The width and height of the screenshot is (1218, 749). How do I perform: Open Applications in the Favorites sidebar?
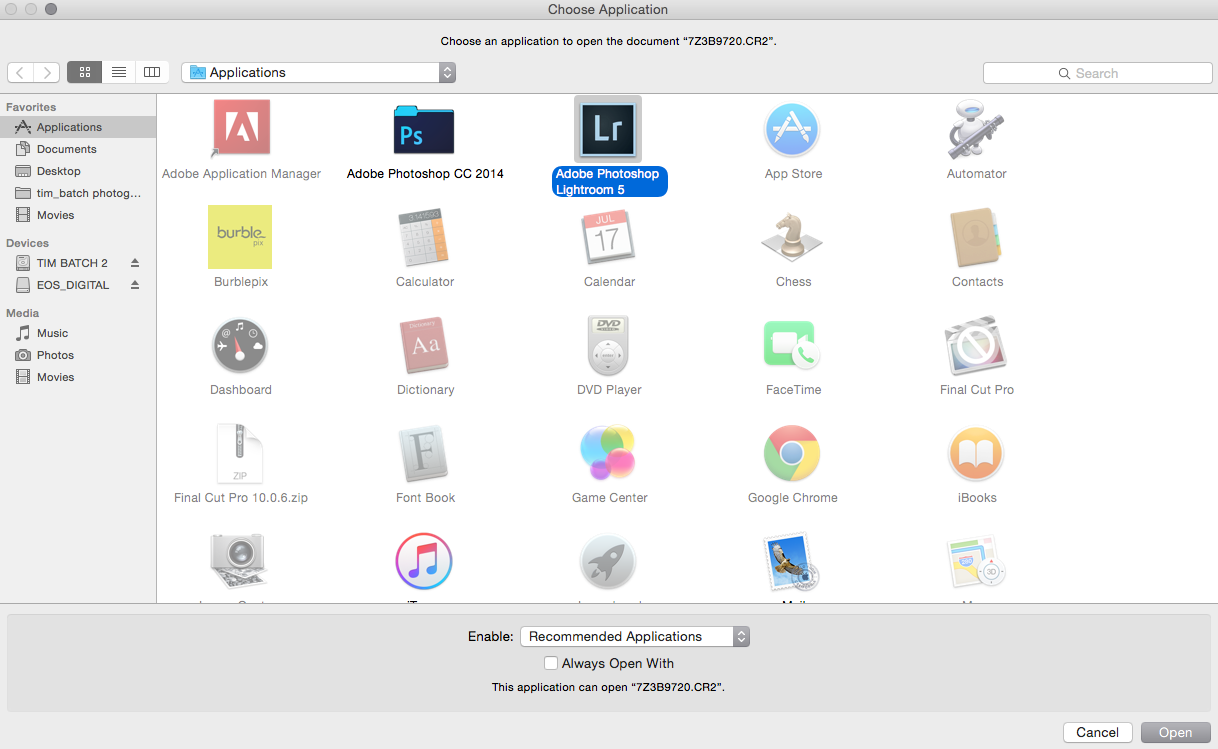coord(78,127)
